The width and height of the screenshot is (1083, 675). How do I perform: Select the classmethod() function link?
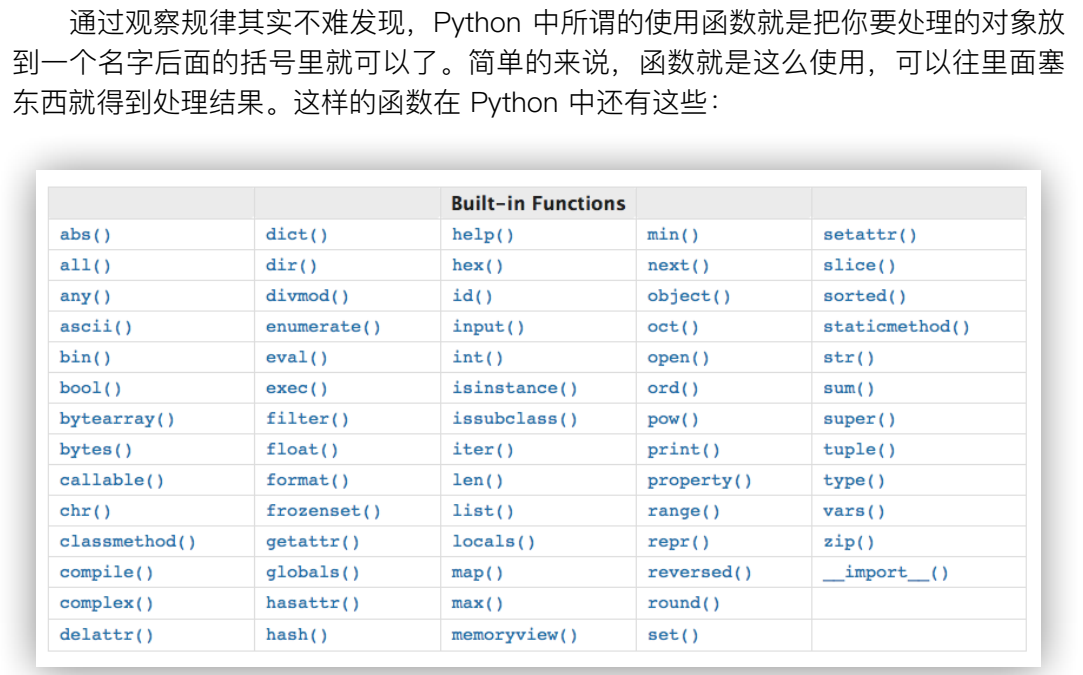pyautogui.click(x=128, y=542)
